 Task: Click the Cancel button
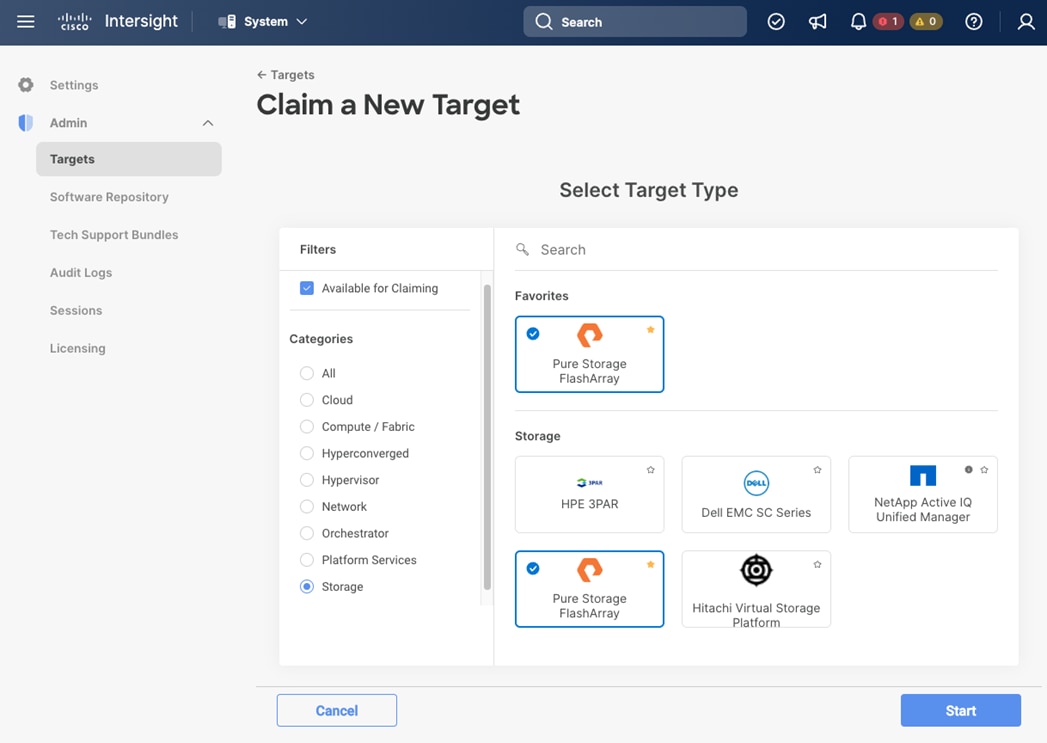coord(337,710)
